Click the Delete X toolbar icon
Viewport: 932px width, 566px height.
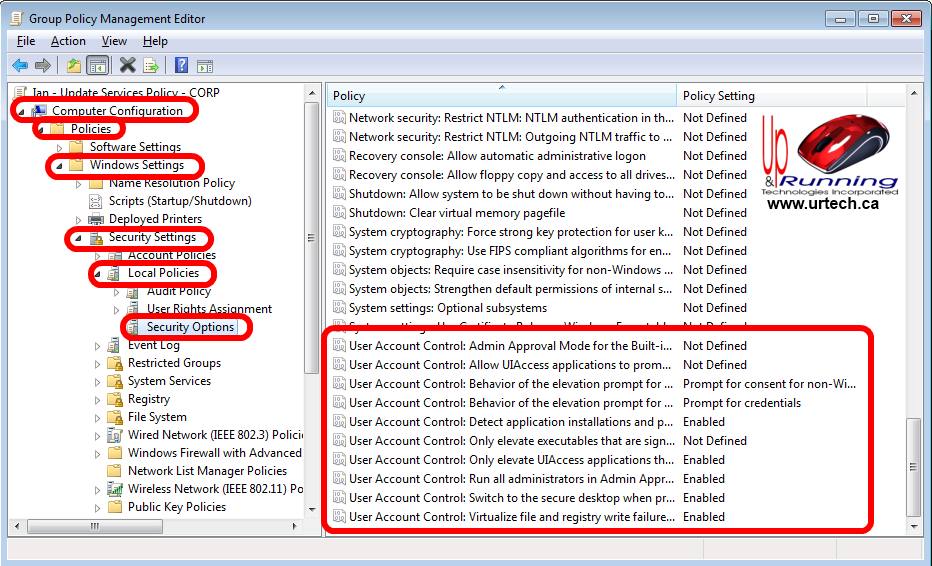pyautogui.click(x=127, y=66)
